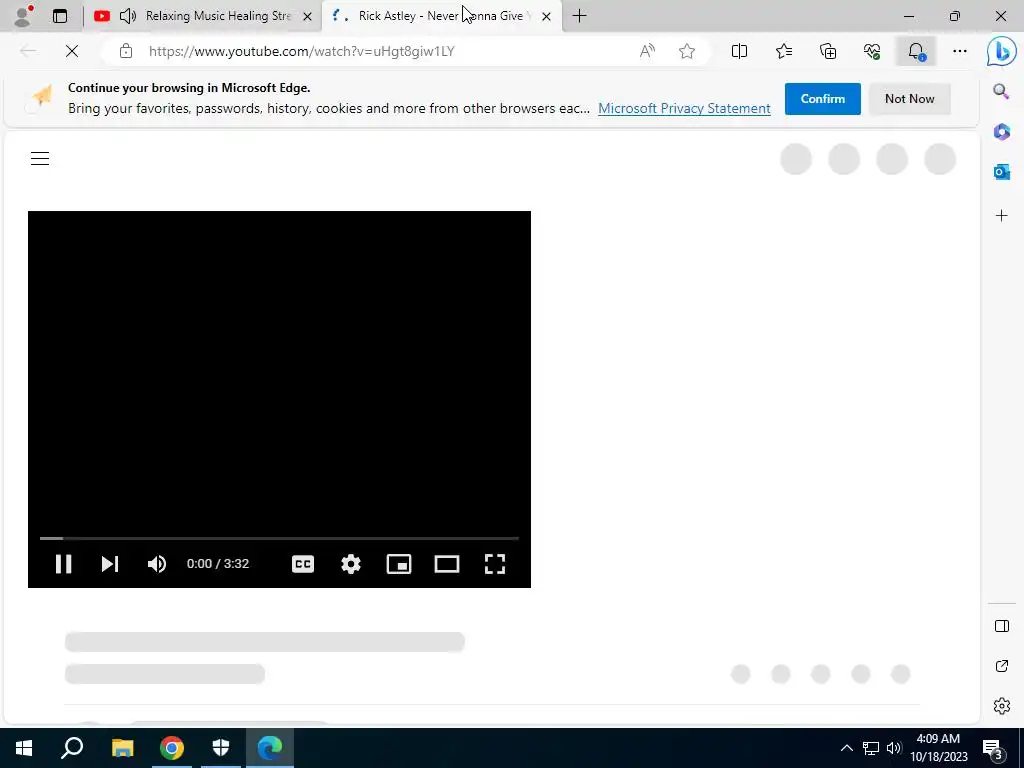Open taskbar search

point(72,748)
